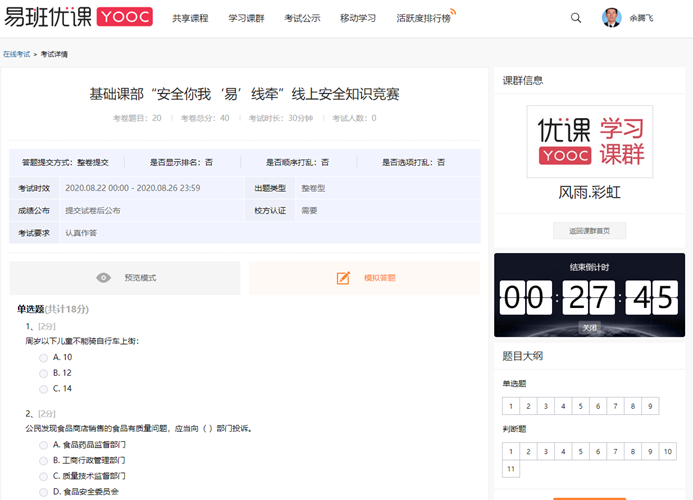Follow the 在线考试 breadcrumb link
The image size is (693, 500).
[x=16, y=54]
